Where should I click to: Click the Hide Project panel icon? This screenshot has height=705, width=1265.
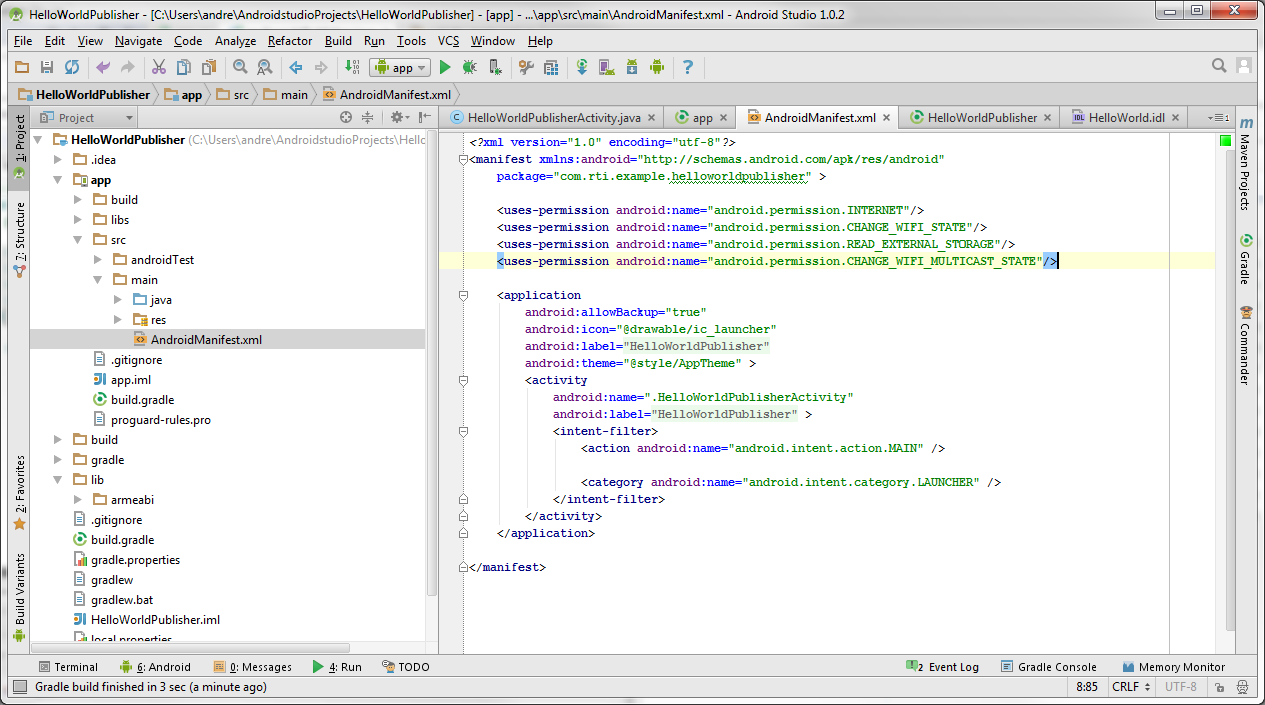pyautogui.click(x=423, y=117)
